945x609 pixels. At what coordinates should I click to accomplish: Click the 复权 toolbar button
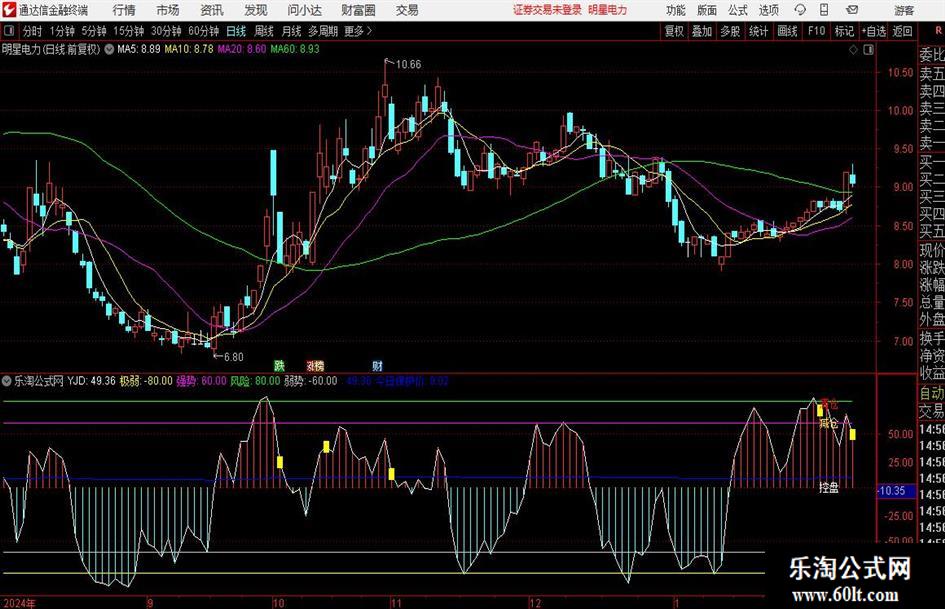coord(674,31)
